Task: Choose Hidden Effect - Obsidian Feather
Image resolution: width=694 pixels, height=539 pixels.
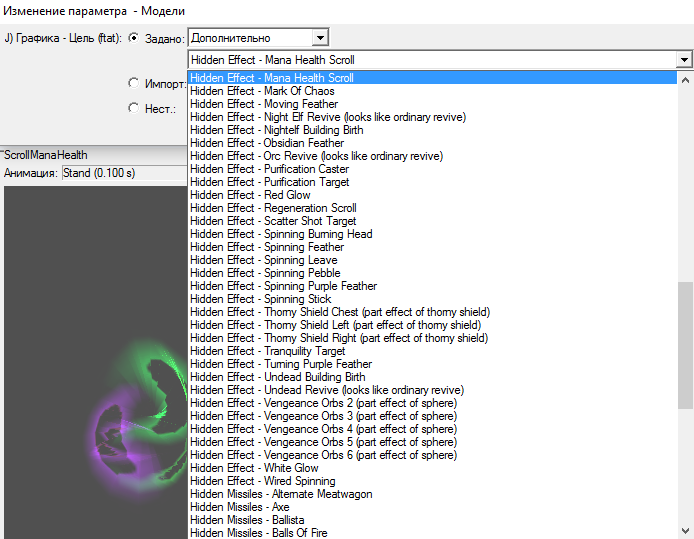Action: (x=432, y=143)
